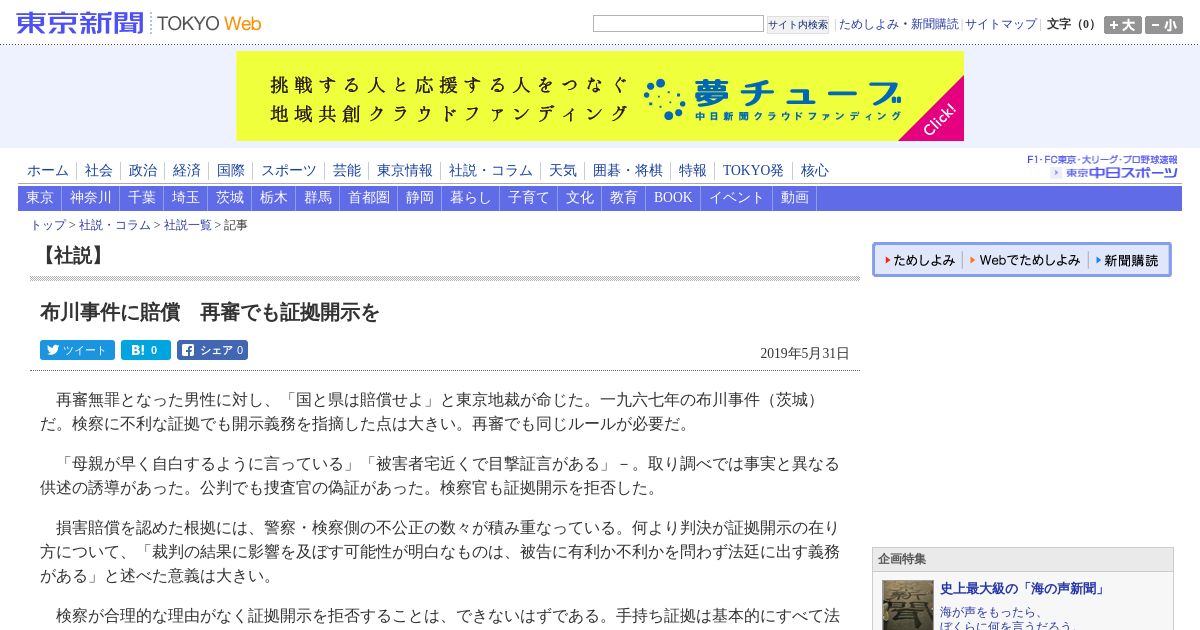Select 暮らし in the blue bar
The width and height of the screenshot is (1200, 630).
point(471,198)
